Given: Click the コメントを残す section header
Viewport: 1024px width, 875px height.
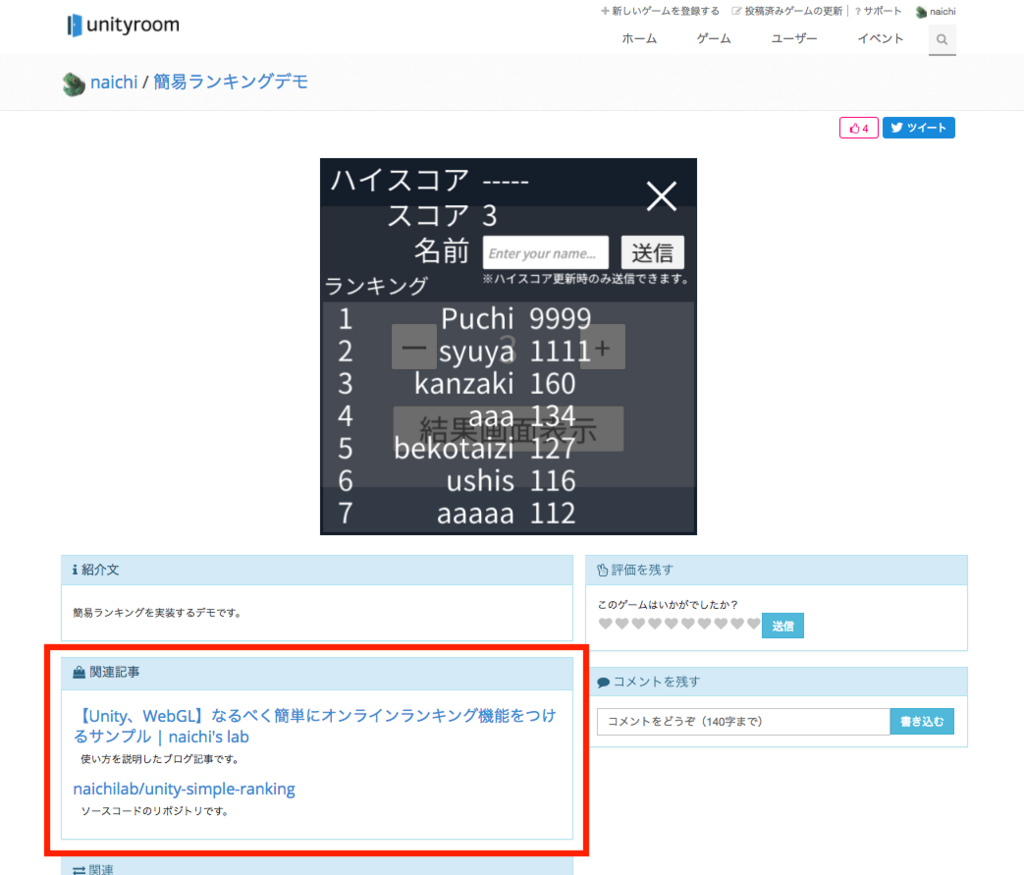Looking at the screenshot, I should (776, 682).
